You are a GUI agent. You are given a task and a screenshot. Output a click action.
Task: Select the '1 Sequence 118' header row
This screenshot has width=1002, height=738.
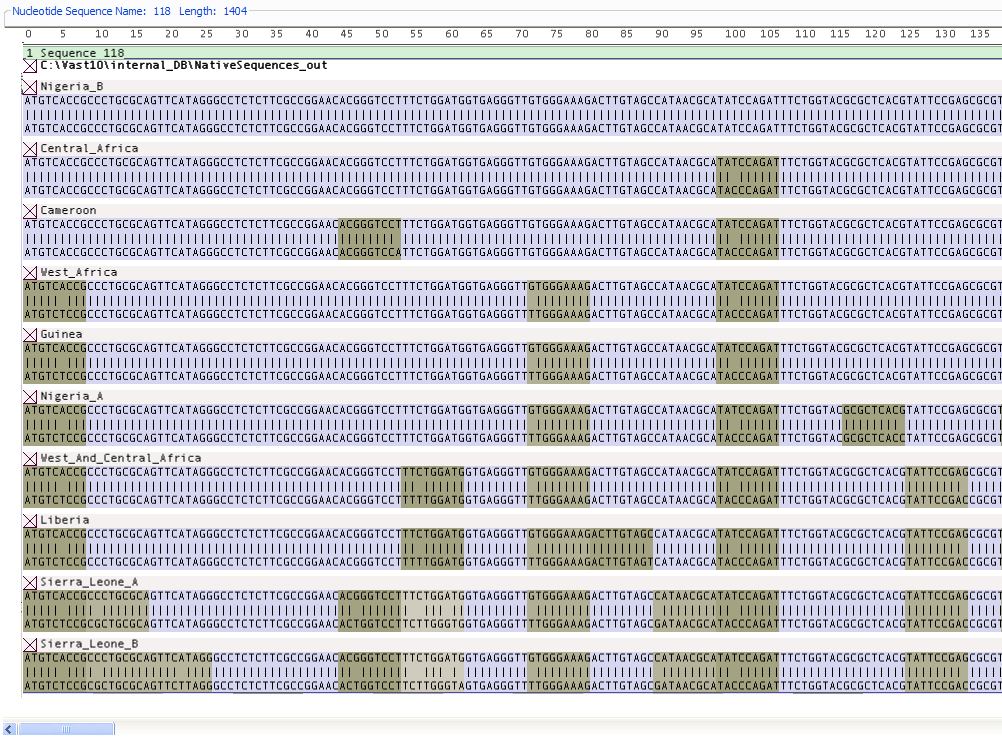pyautogui.click(x=512, y=53)
